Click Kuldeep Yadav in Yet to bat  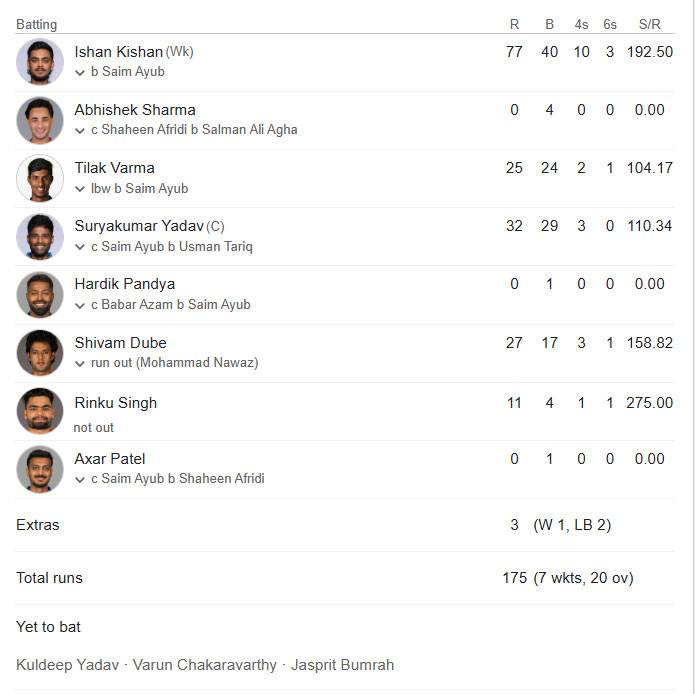67,665
